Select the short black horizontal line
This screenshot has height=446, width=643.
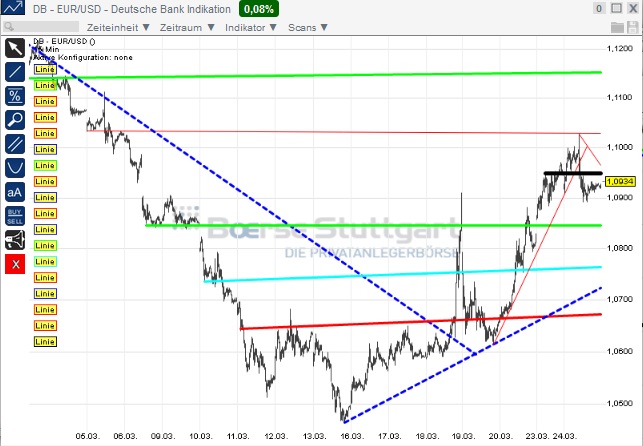pyautogui.click(x=573, y=173)
